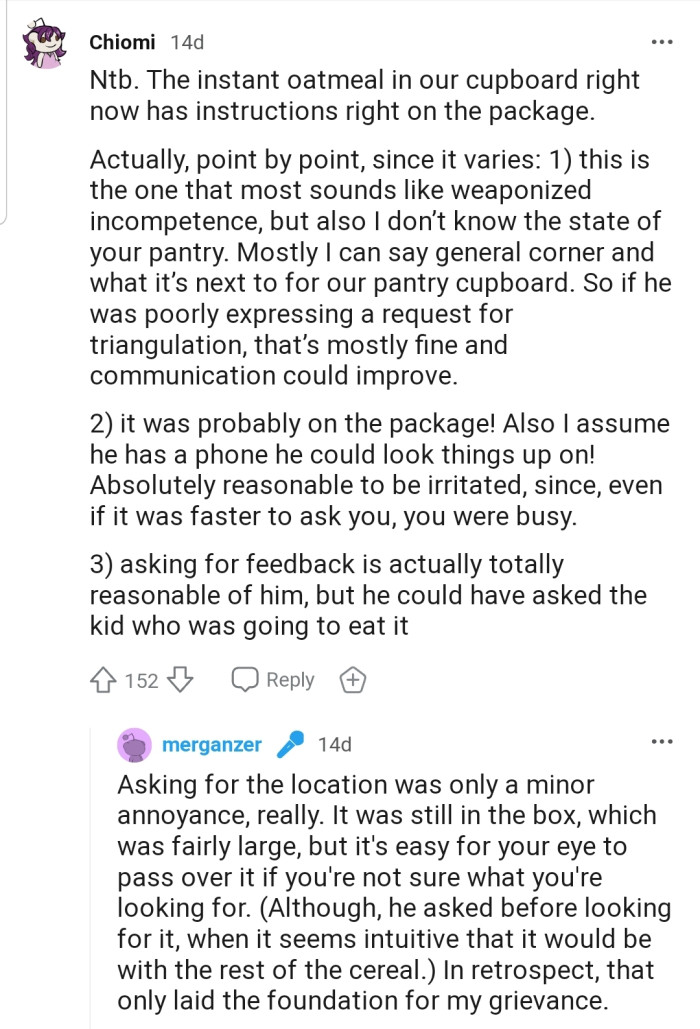The width and height of the screenshot is (700, 1029).
Task: Open the options menu for merganzer's reply
Action: click(661, 742)
